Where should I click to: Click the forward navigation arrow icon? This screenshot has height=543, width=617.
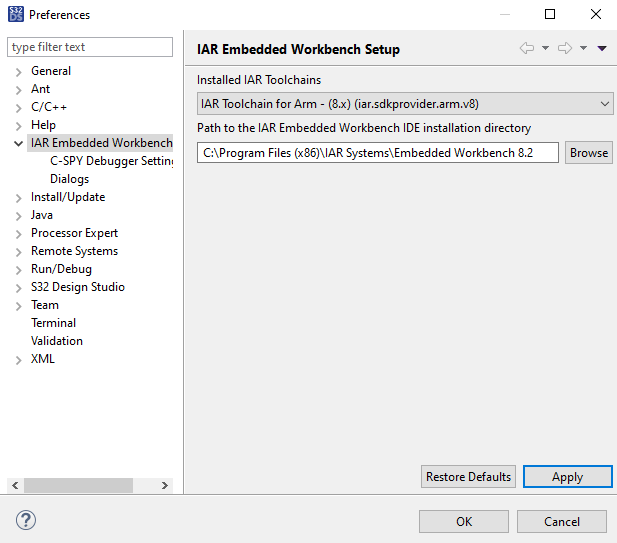coord(564,48)
